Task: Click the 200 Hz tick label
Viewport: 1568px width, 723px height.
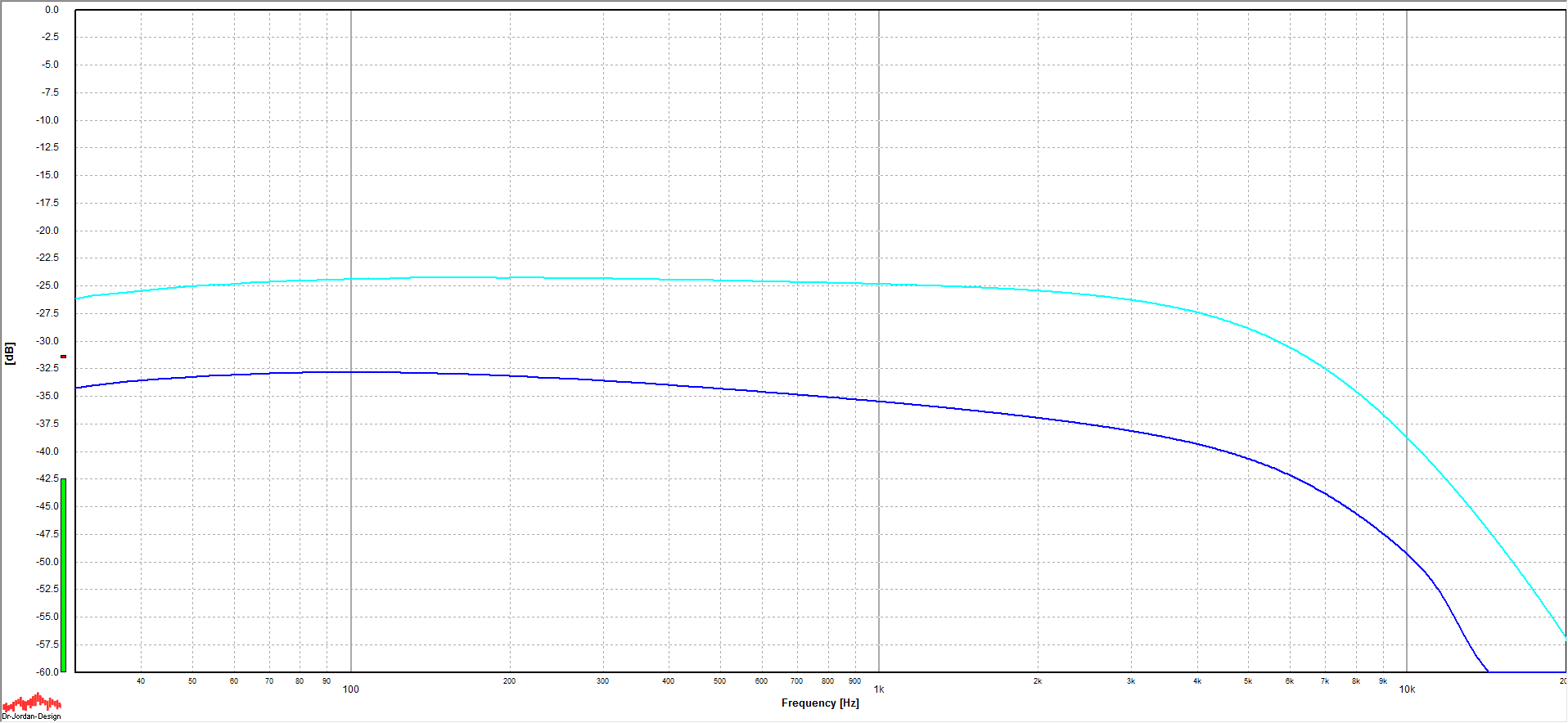Action: (509, 680)
